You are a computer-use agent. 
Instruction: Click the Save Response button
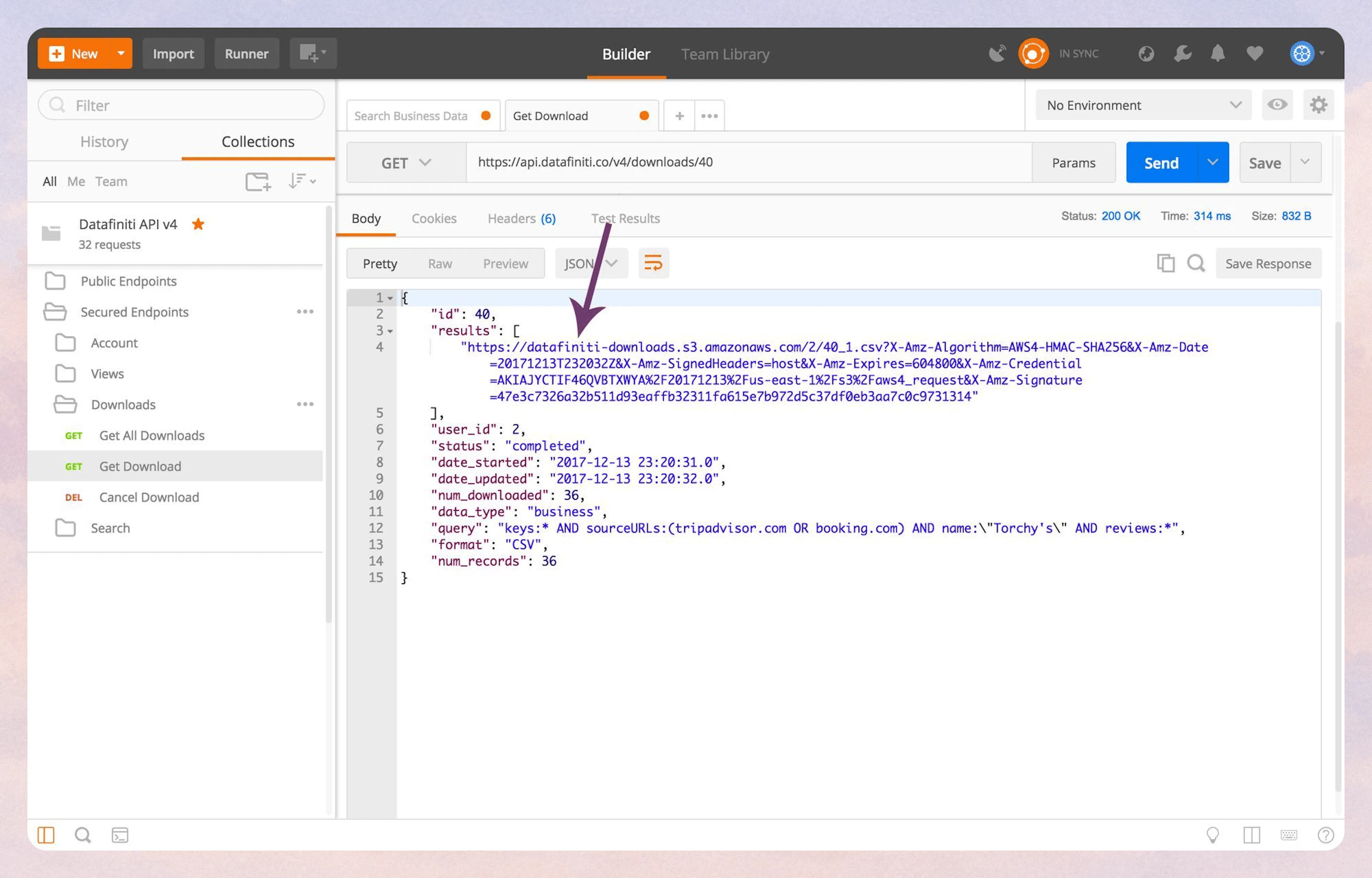[x=1268, y=263]
